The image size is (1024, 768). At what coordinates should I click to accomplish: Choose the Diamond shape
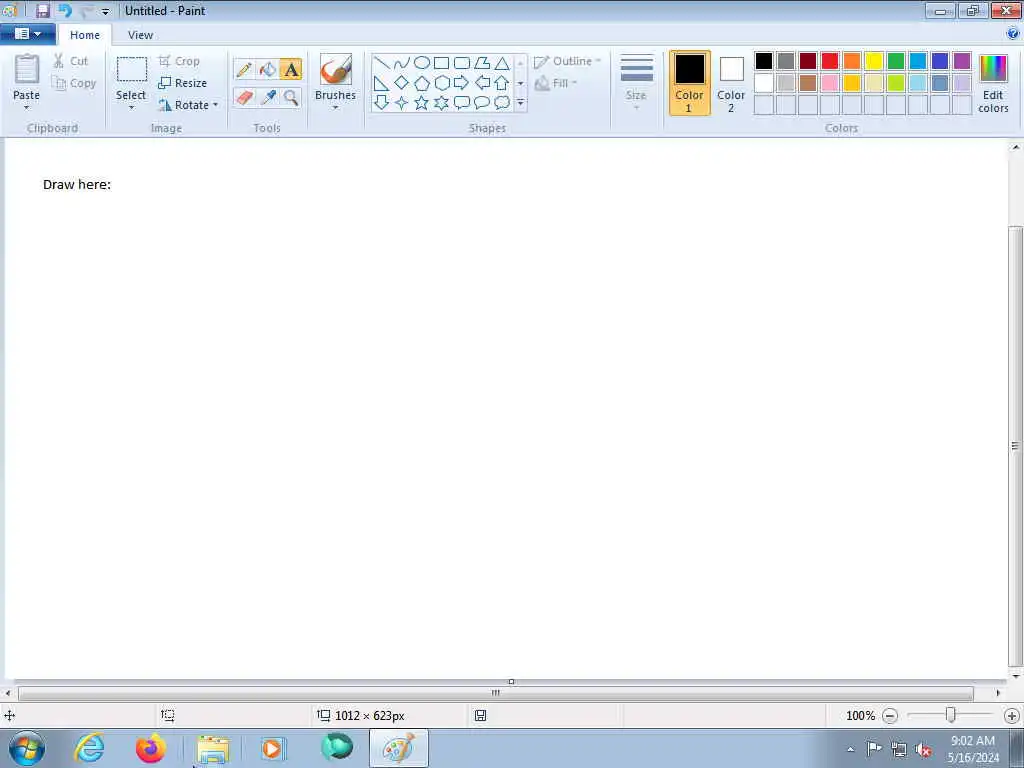402,83
